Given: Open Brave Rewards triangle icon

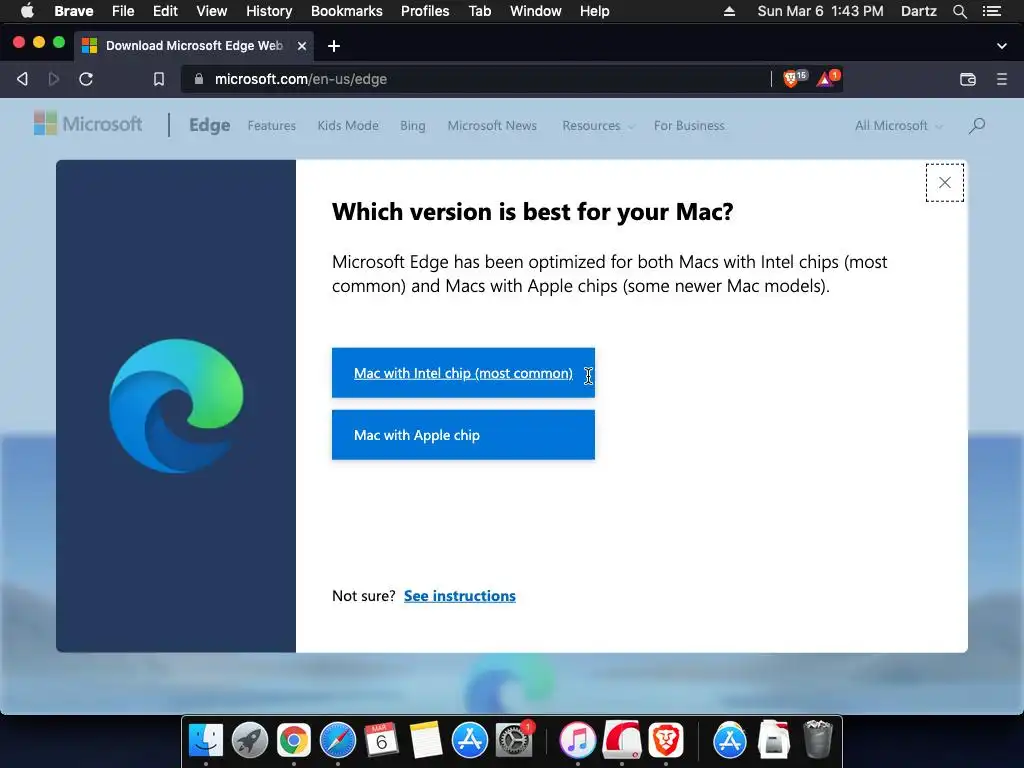Looking at the screenshot, I should (827, 79).
